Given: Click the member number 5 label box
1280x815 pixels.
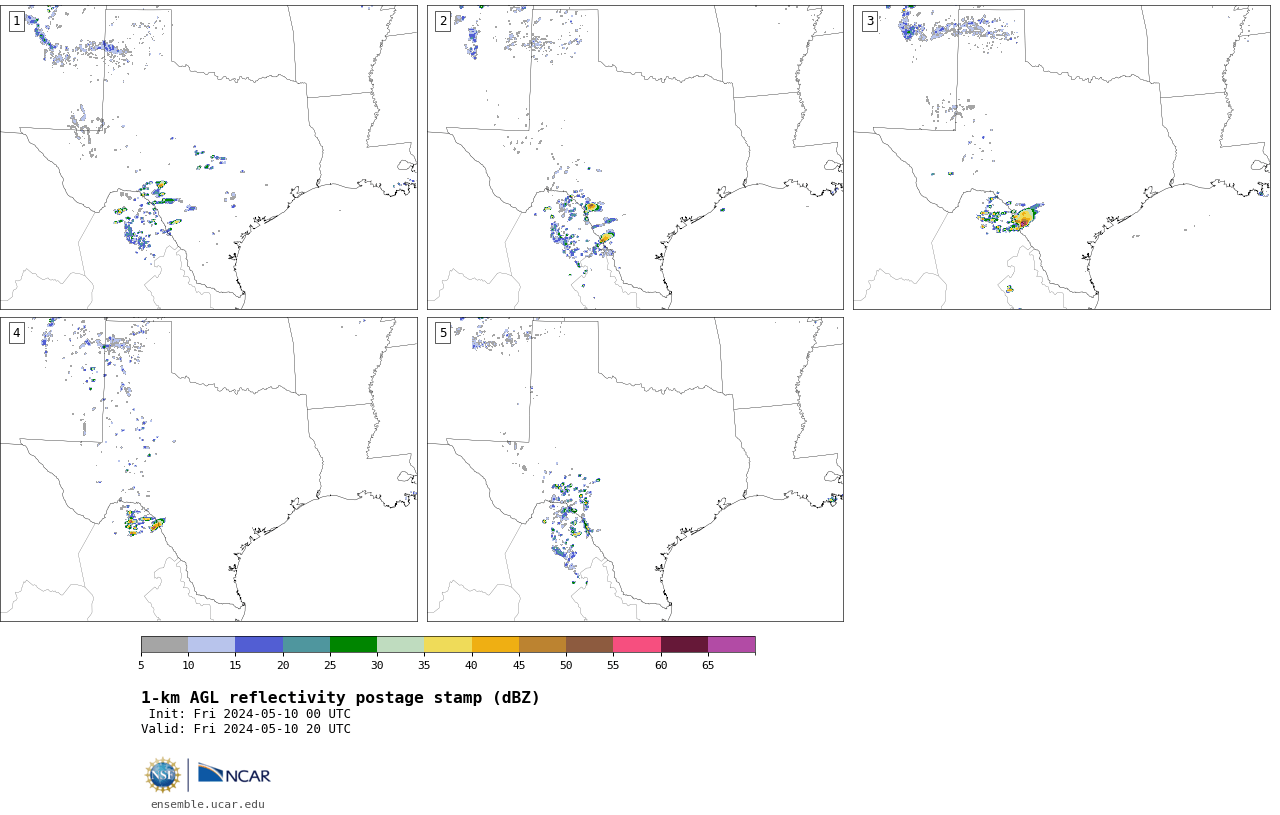Looking at the screenshot, I should click(x=443, y=333).
